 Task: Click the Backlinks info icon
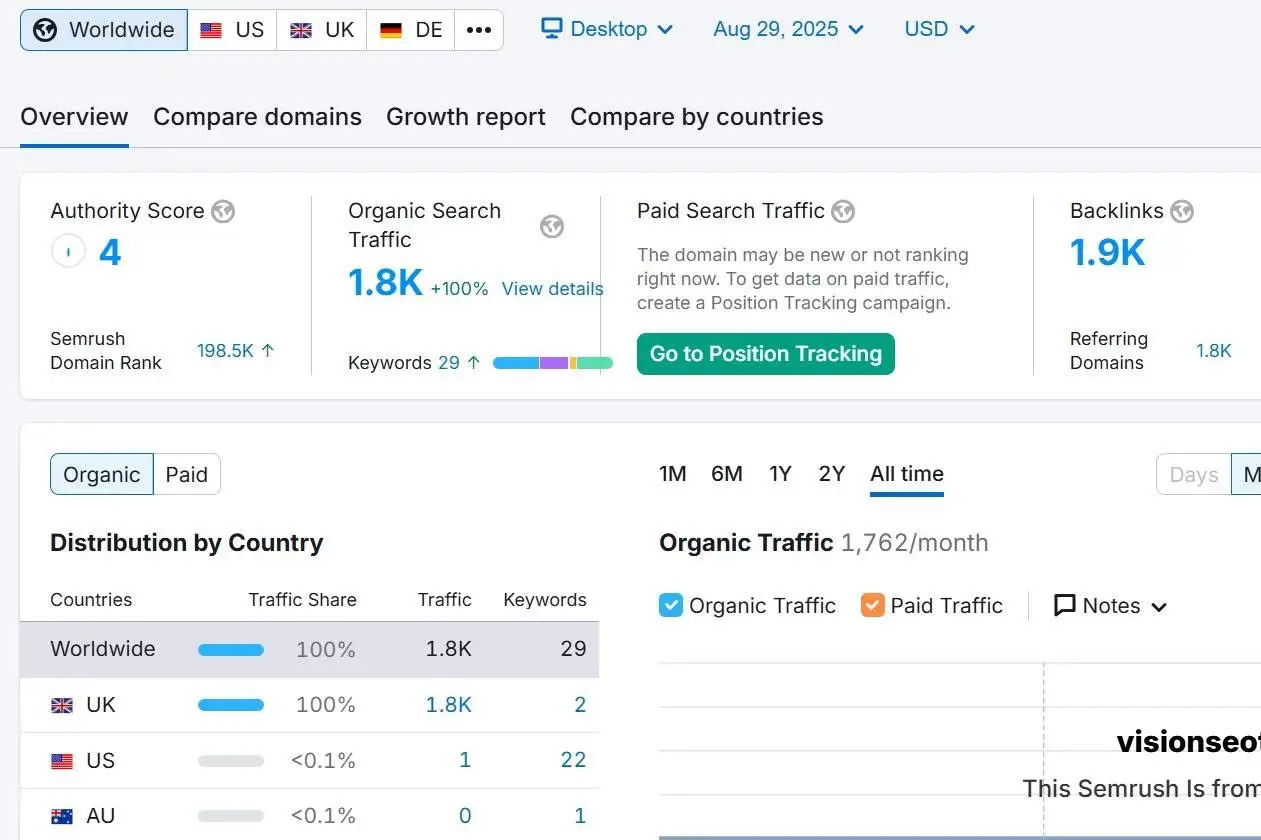(1182, 211)
